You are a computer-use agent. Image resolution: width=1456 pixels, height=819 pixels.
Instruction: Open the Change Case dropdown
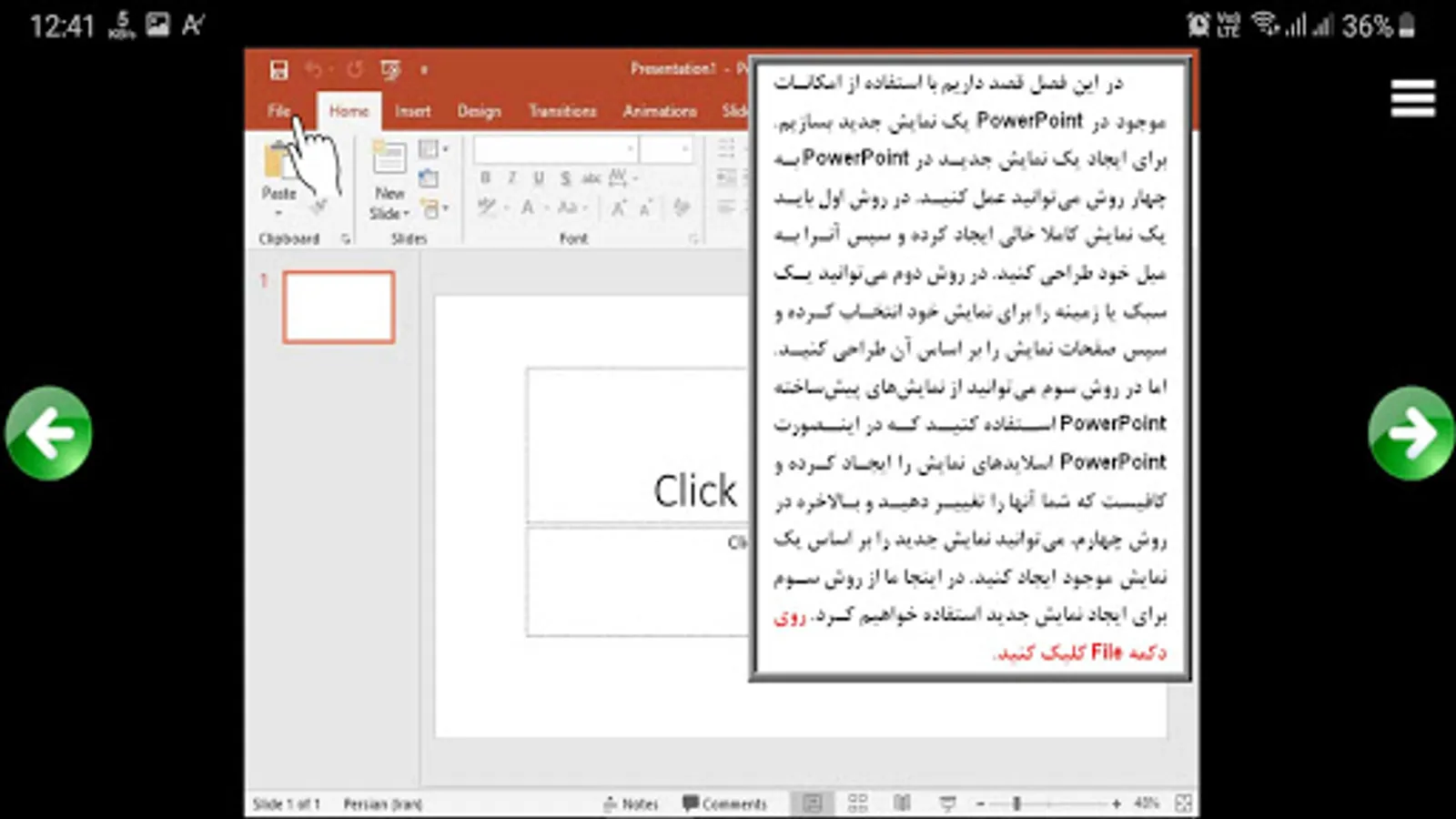point(571,208)
